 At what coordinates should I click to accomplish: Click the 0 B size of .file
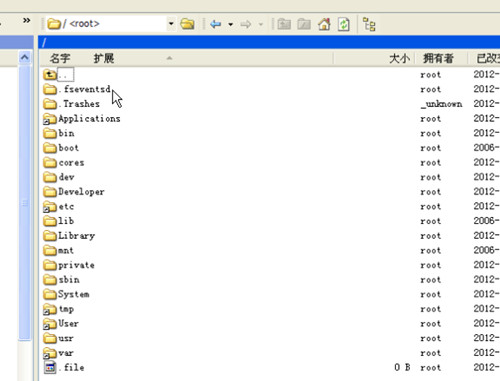[x=402, y=367]
